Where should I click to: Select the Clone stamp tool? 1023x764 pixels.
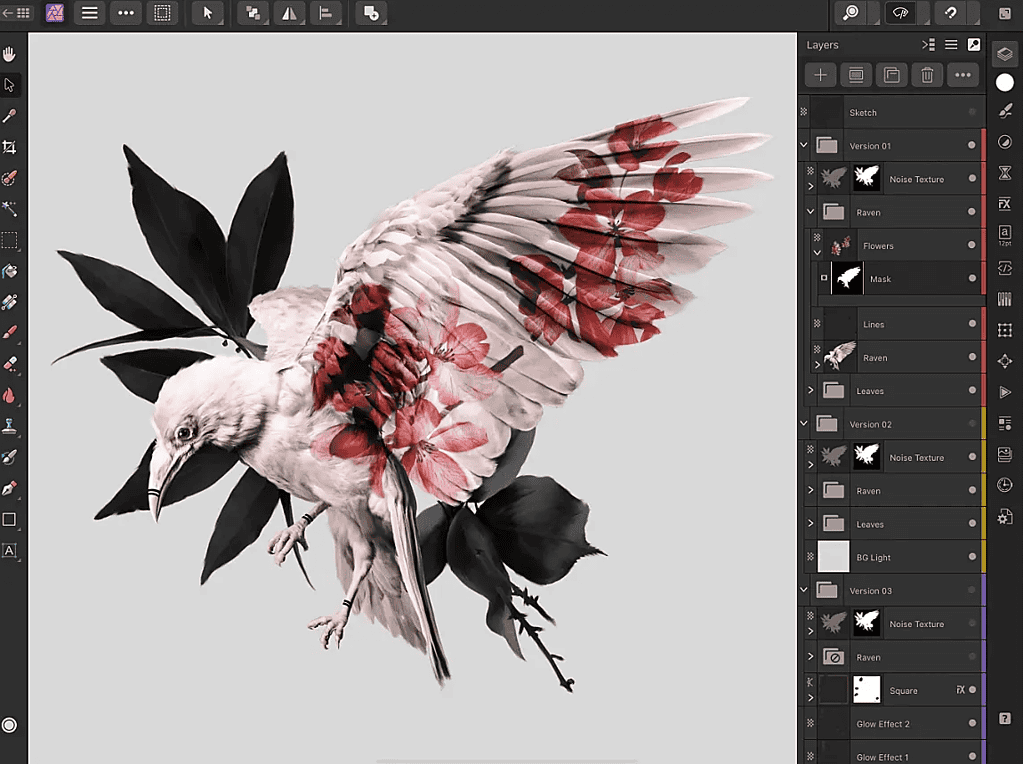coord(9,426)
